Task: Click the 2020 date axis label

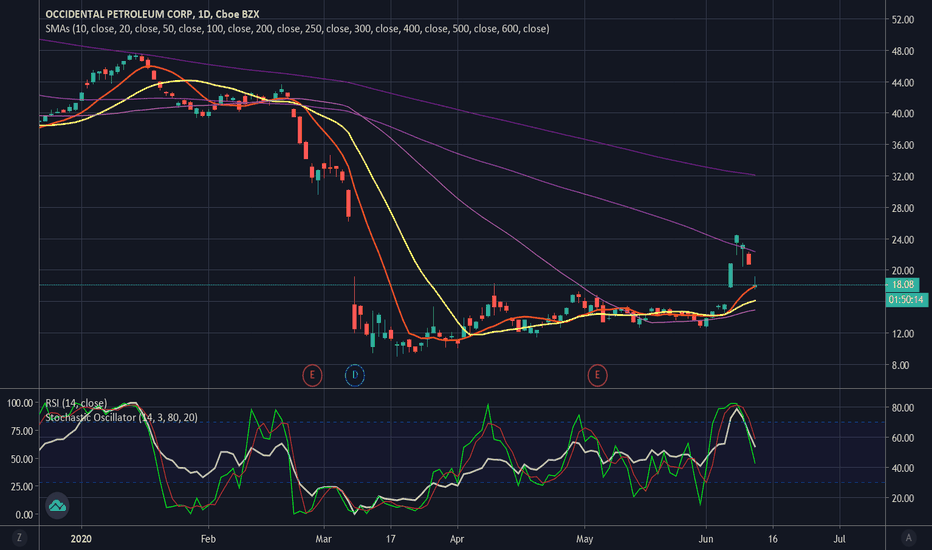Action: 81,539
